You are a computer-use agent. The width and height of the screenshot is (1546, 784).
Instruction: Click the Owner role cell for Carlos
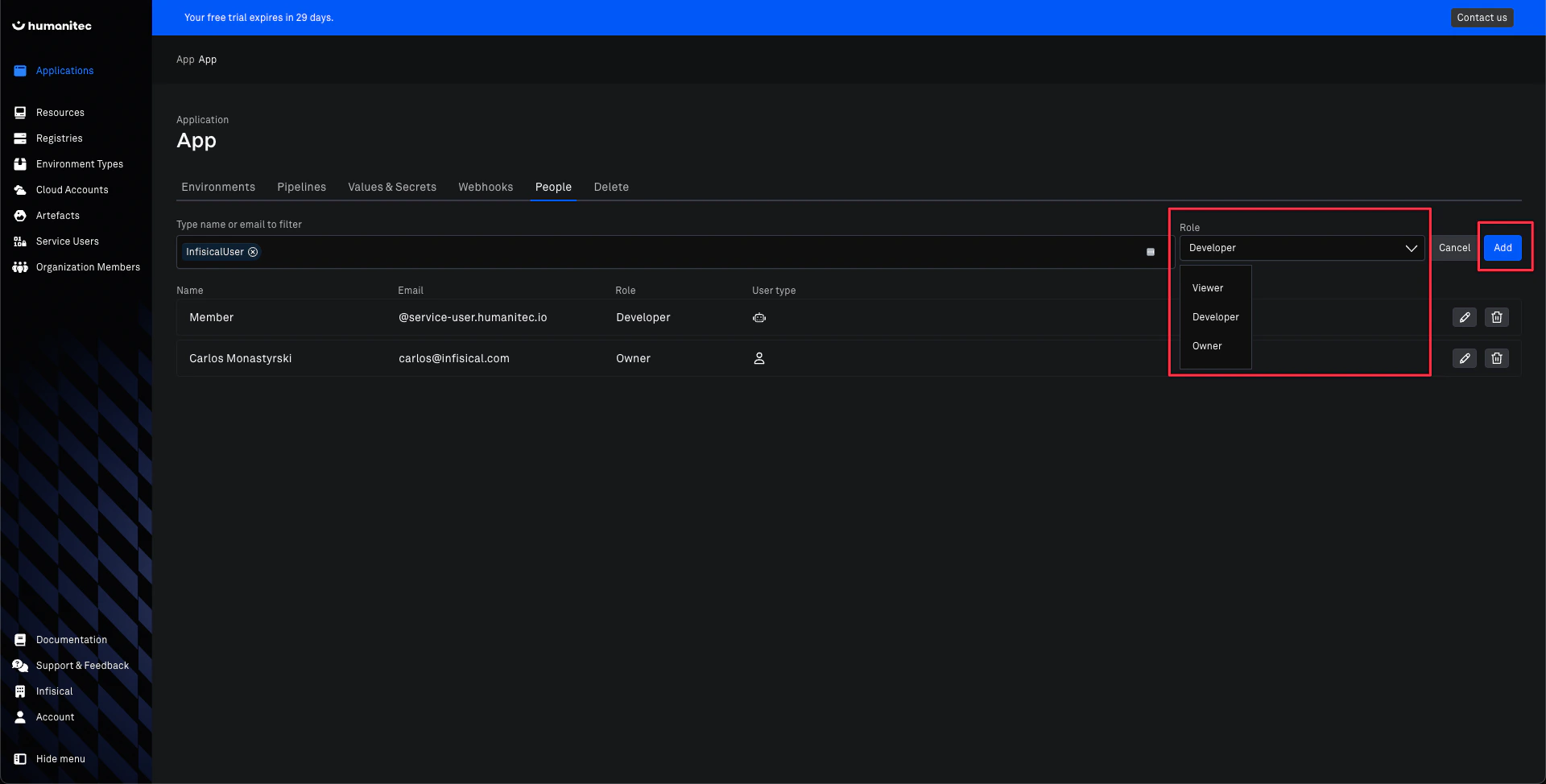tap(633, 358)
